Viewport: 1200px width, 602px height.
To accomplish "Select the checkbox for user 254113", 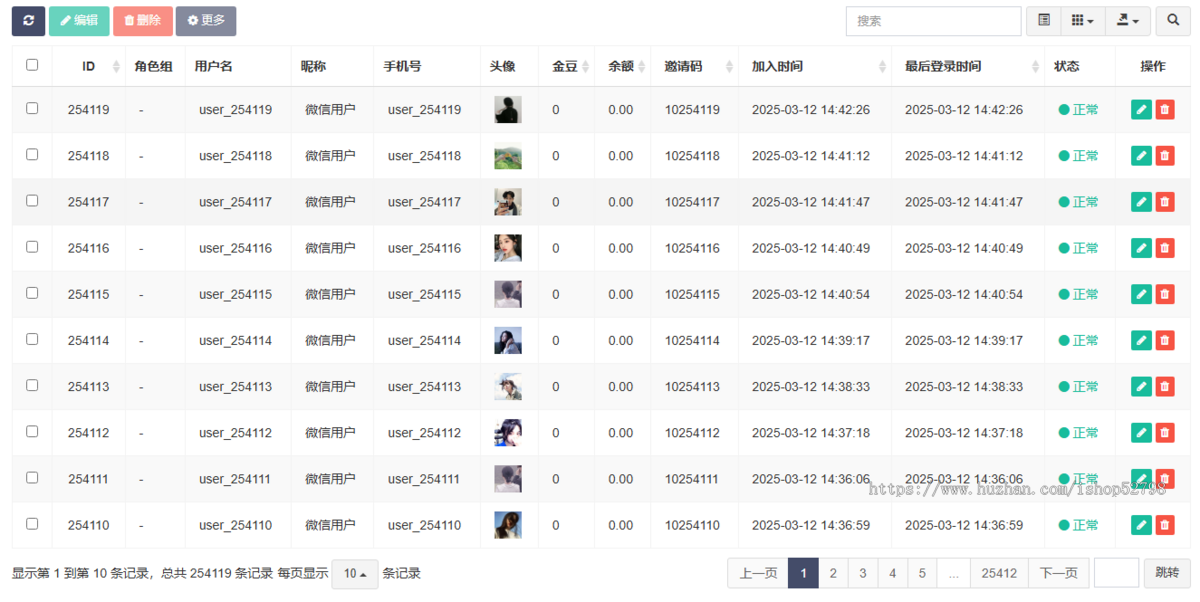I will click(x=32, y=385).
